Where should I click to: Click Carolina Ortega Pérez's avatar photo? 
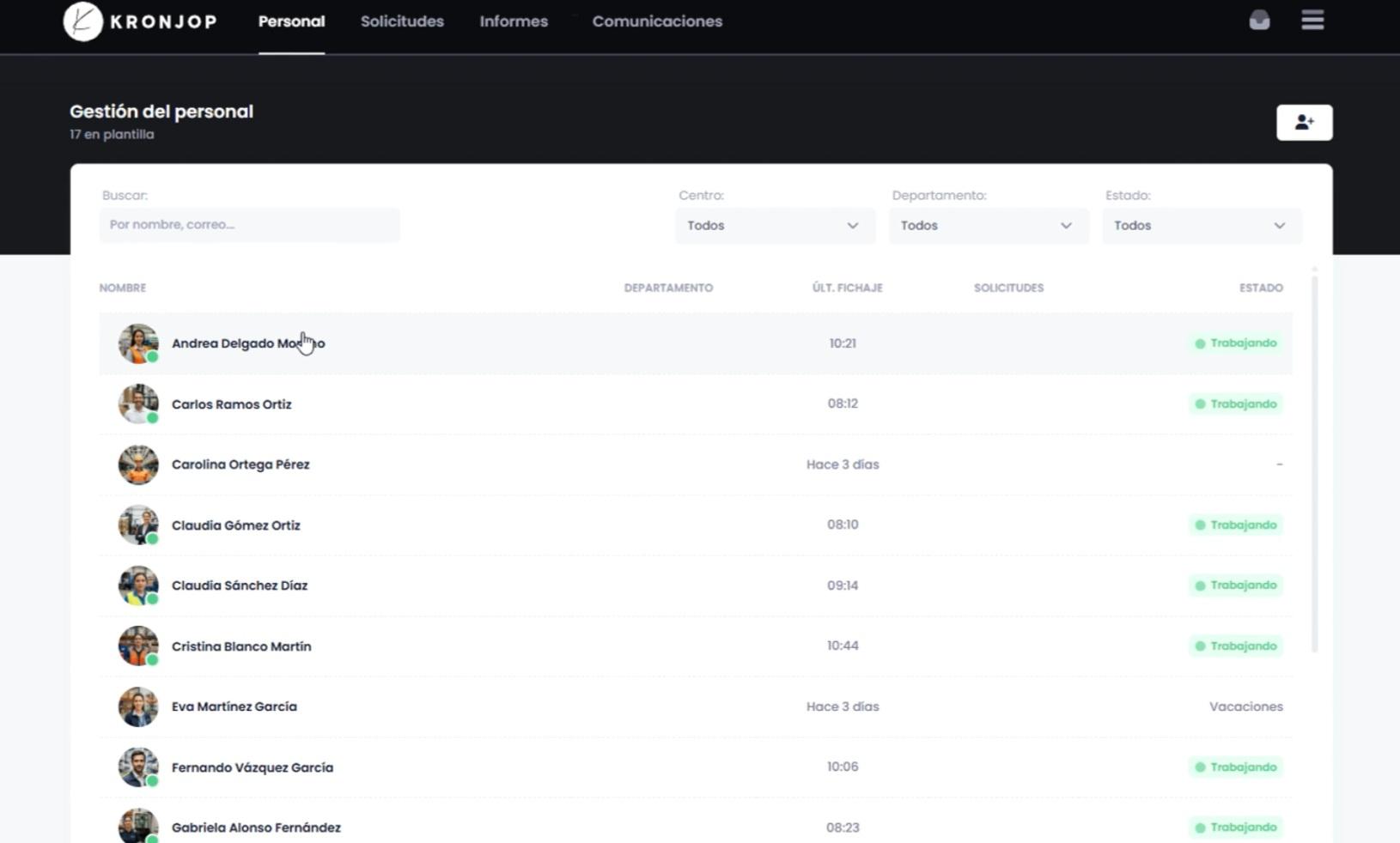click(138, 464)
